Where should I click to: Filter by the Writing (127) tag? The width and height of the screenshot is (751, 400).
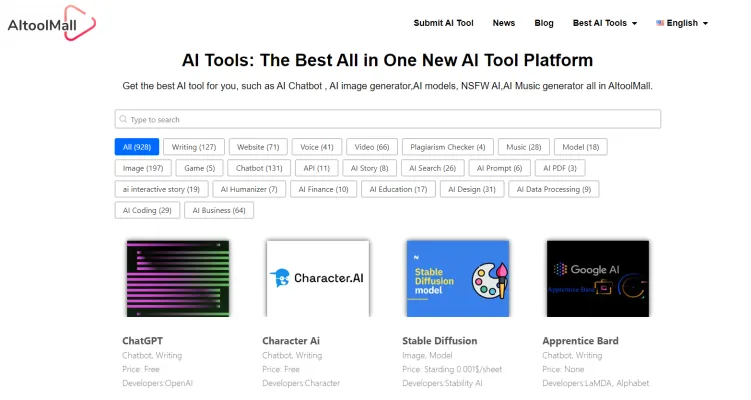coord(193,147)
